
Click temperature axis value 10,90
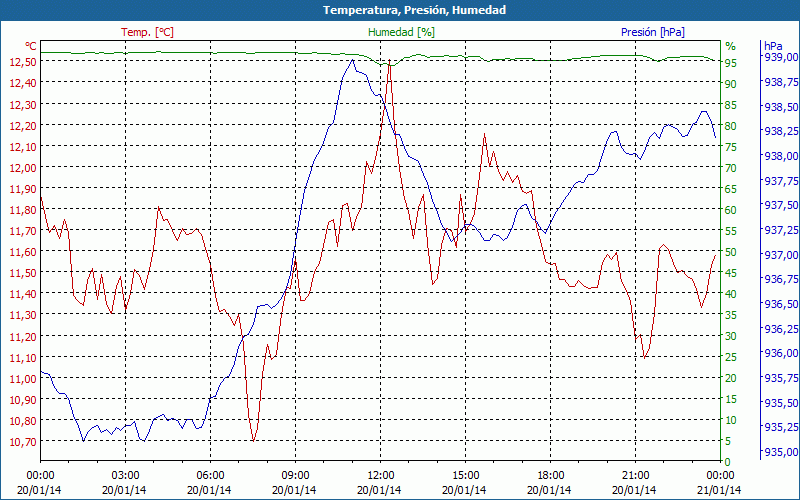pyautogui.click(x=23, y=399)
